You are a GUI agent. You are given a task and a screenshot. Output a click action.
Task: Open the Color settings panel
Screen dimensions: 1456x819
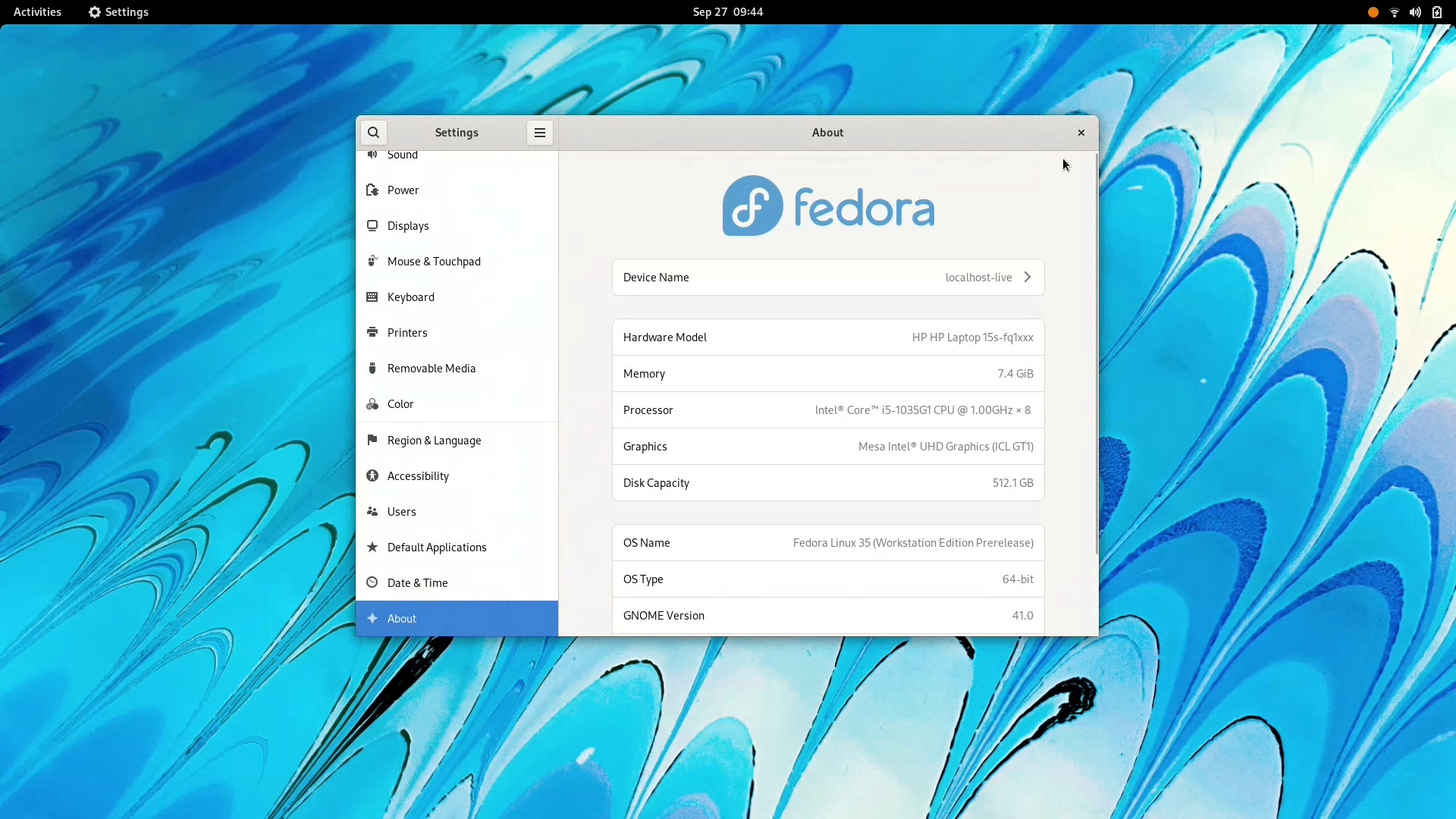tap(457, 403)
